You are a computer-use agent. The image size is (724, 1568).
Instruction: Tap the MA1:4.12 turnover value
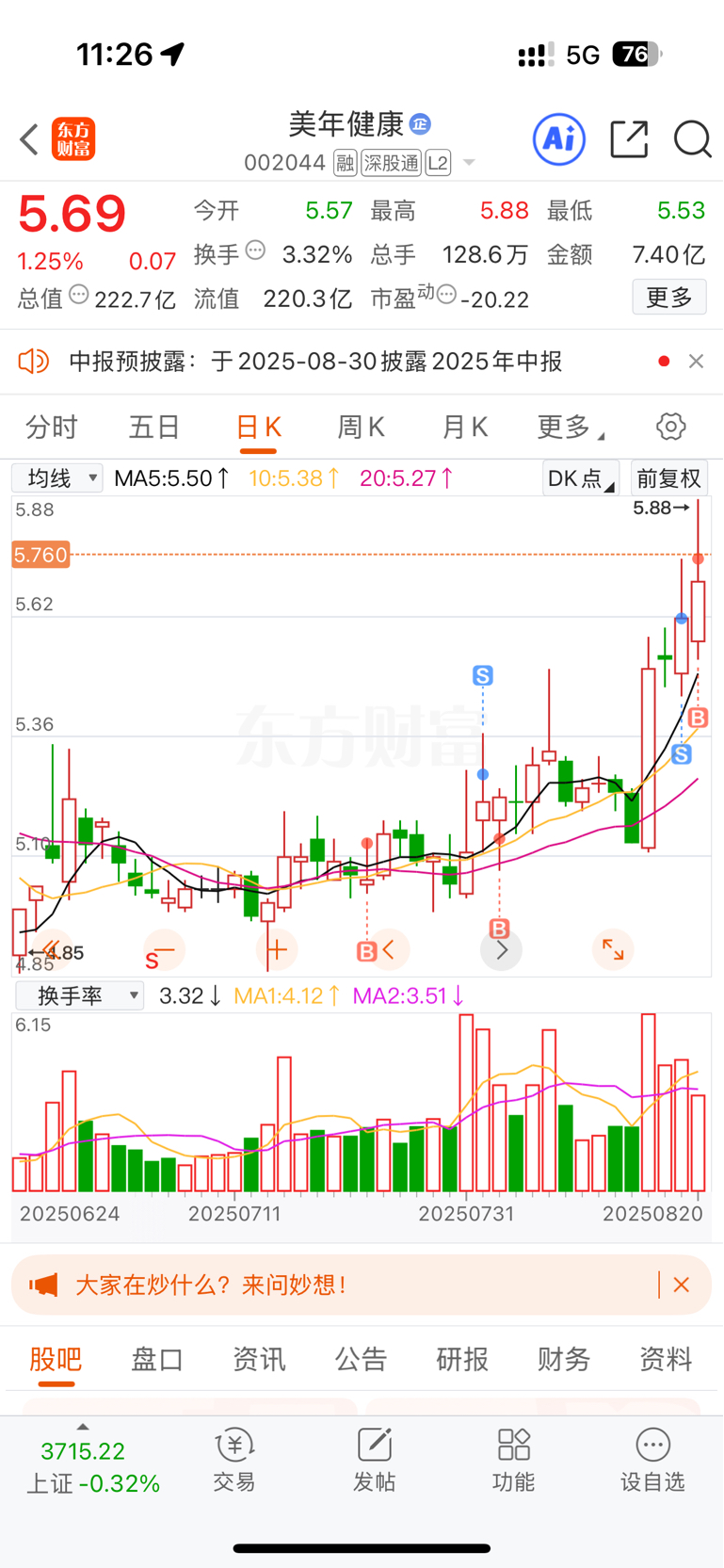[286, 995]
